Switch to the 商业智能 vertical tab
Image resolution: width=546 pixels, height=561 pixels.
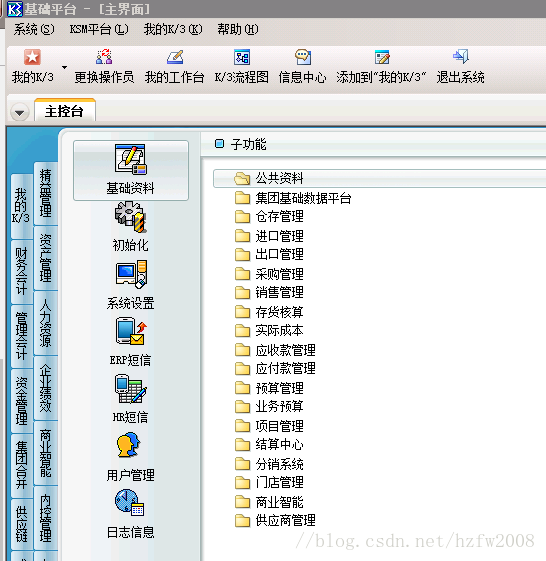tap(46, 453)
